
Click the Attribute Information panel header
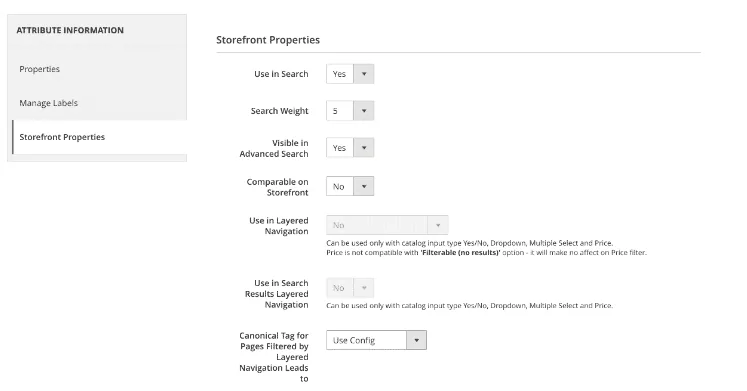[x=70, y=30]
